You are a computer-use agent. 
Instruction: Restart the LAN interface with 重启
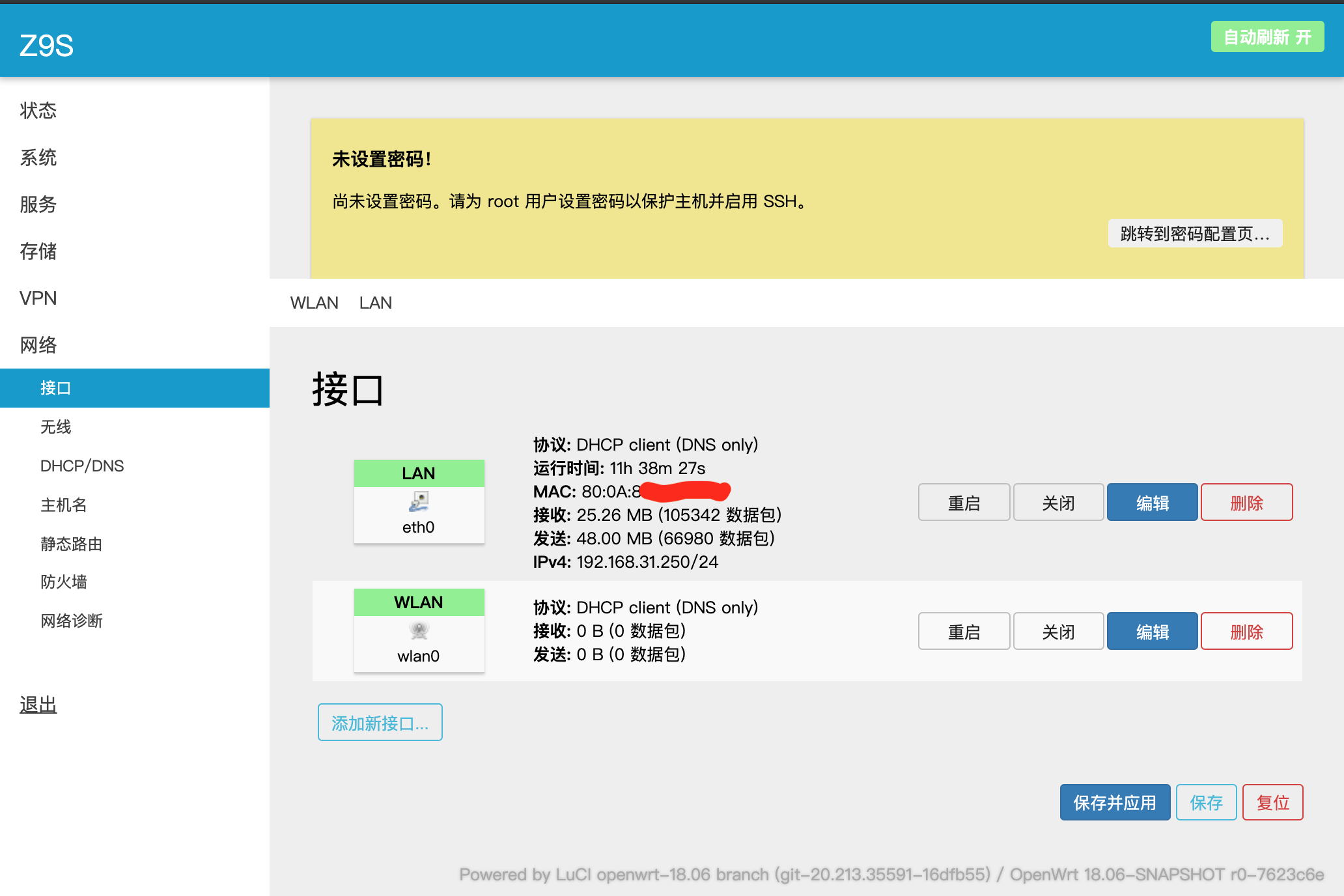pos(964,503)
